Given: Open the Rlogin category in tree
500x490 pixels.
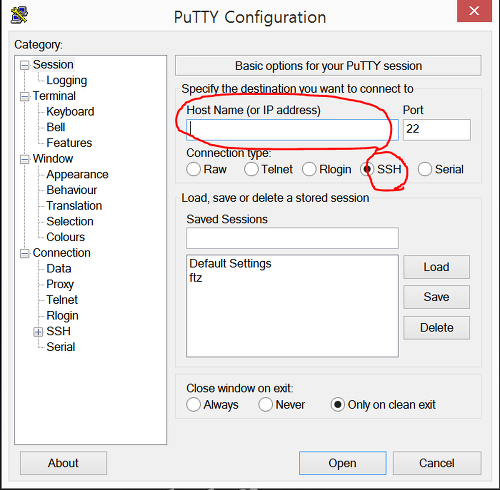Looking at the screenshot, I should (x=62, y=316).
